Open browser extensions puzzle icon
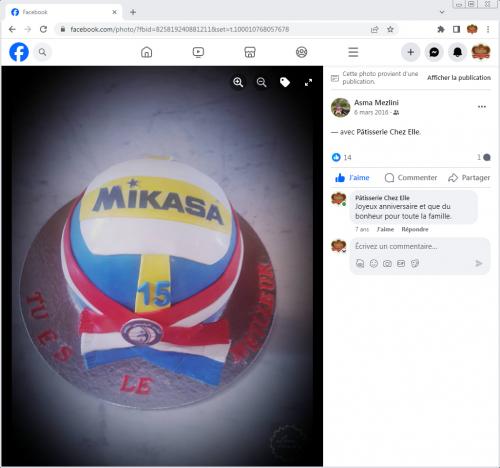Viewport: 500px width, 468px height. coord(441,29)
